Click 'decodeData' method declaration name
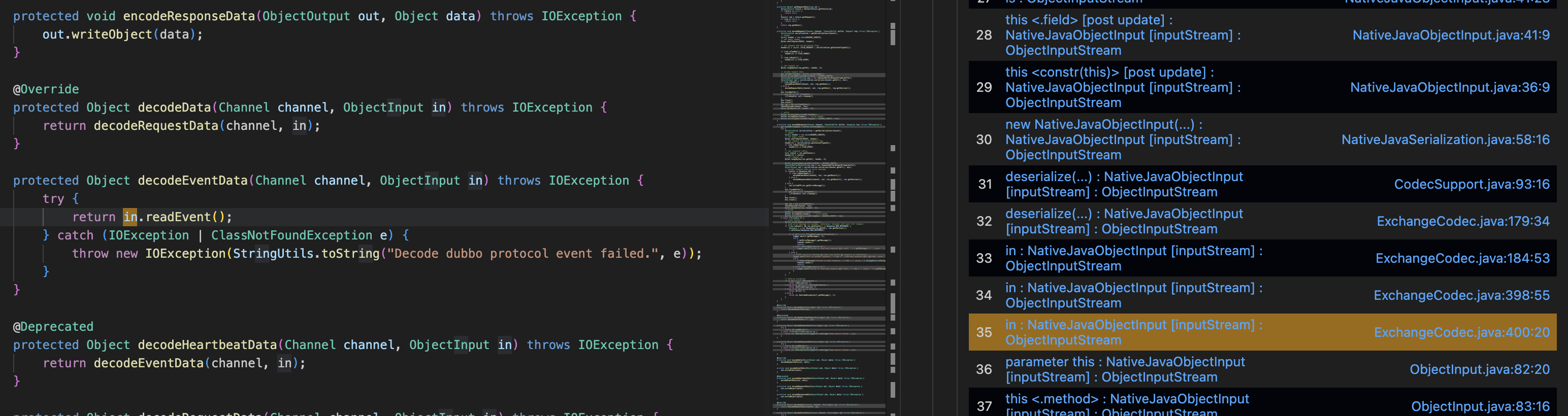This screenshot has width=1568, height=416. point(174,108)
